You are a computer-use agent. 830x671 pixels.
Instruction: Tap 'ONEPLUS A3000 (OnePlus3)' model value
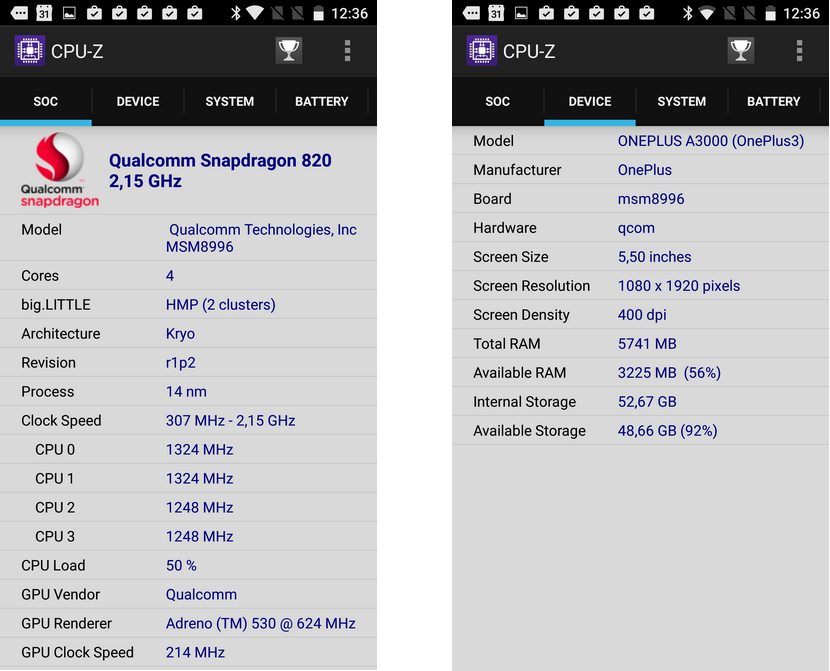tap(711, 141)
